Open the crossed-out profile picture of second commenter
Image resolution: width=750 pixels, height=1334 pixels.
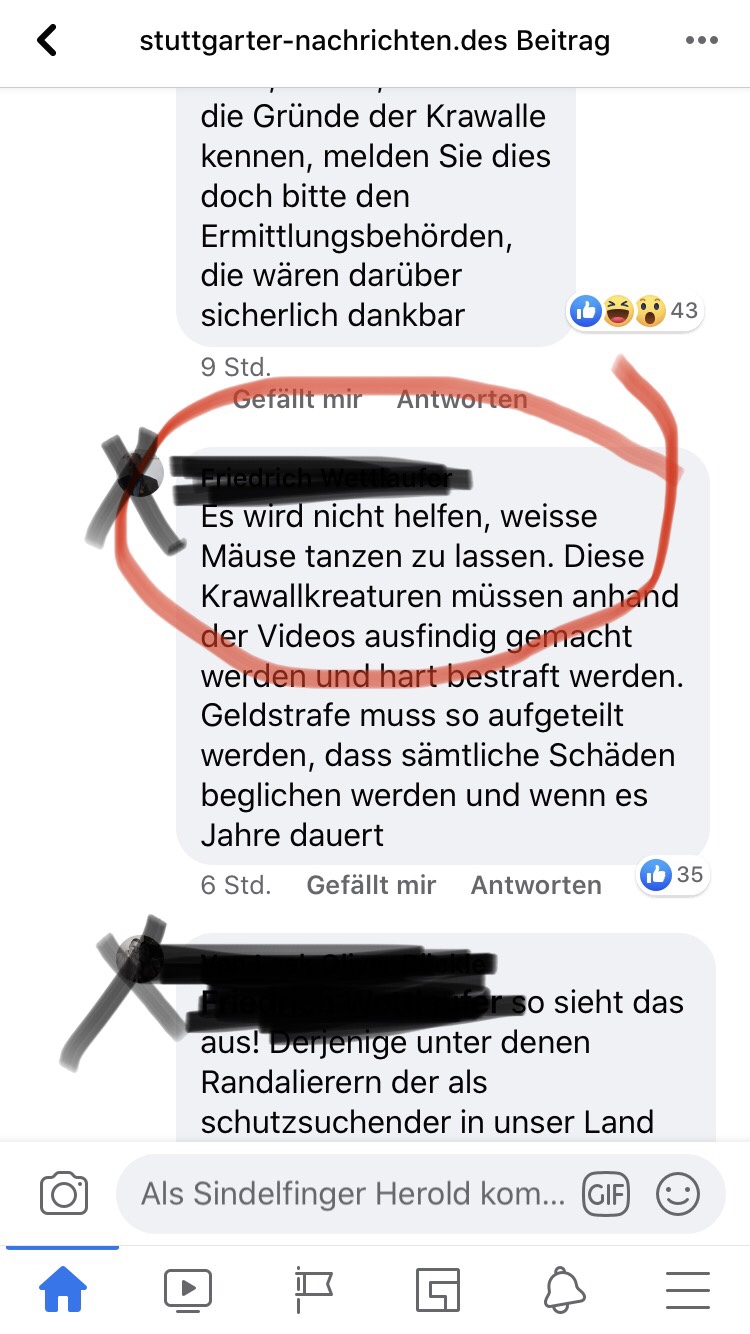(140, 472)
